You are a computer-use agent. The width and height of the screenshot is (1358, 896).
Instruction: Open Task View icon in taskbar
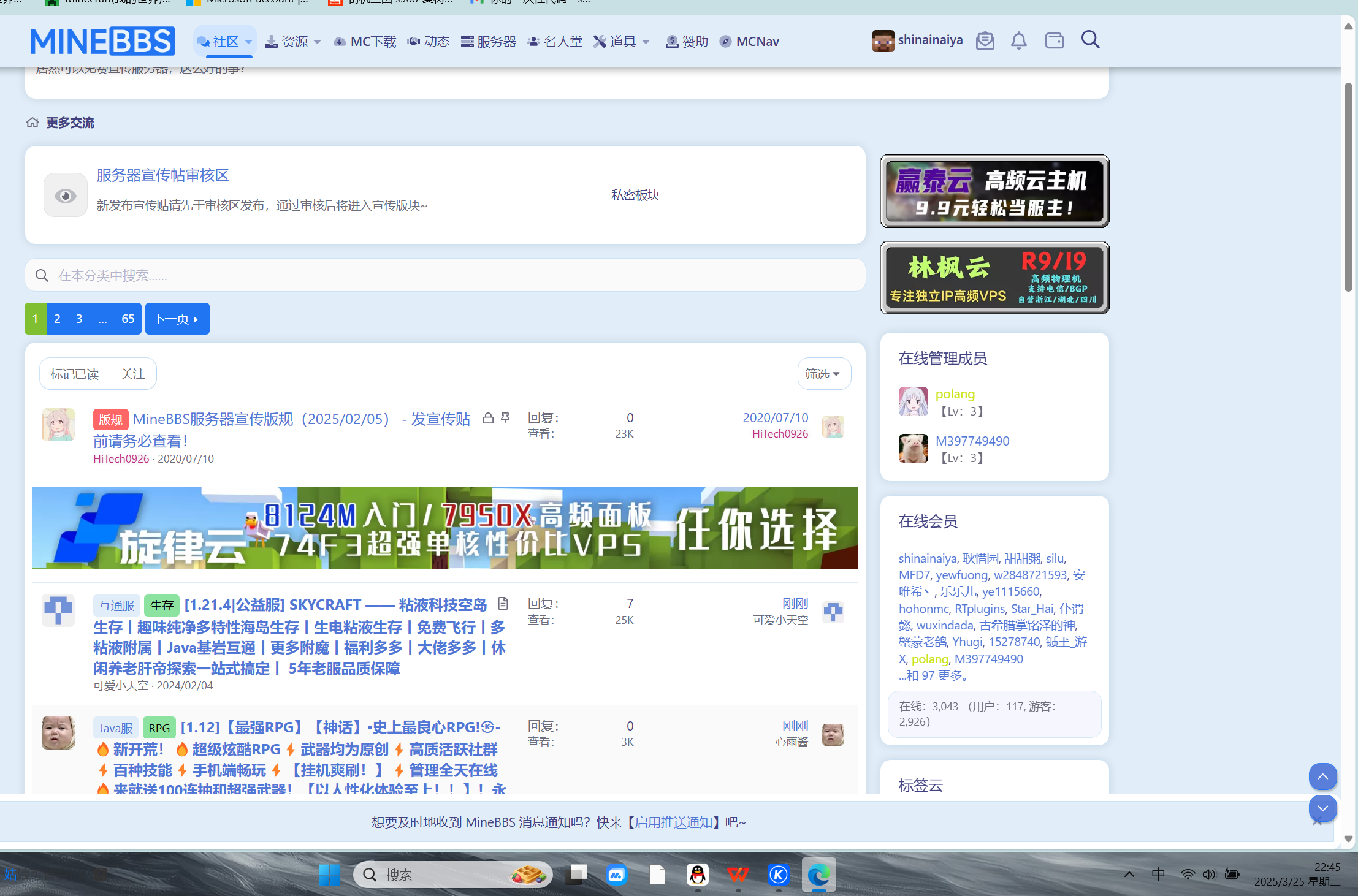pyautogui.click(x=576, y=875)
